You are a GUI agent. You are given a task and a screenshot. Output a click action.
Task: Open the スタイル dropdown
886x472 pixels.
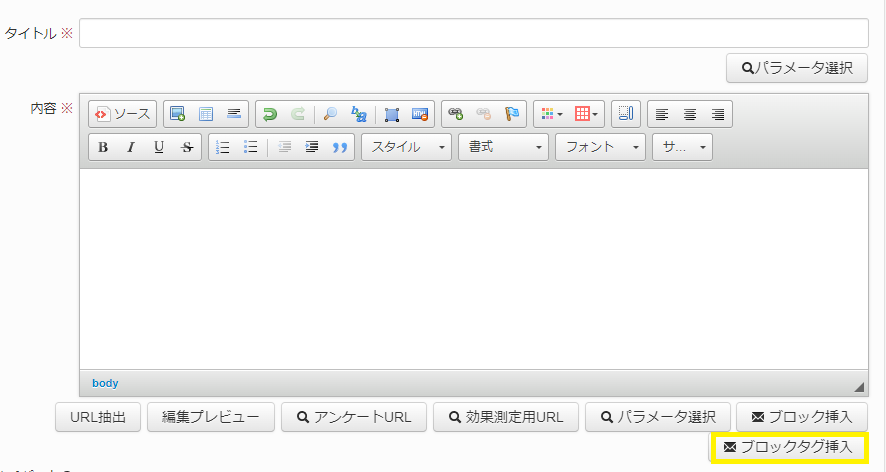coord(406,147)
